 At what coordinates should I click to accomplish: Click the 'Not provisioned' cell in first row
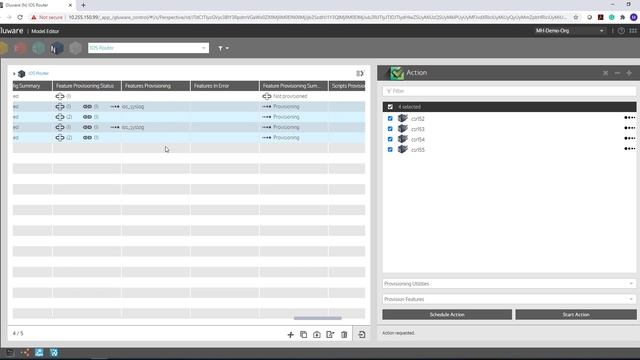(x=290, y=96)
